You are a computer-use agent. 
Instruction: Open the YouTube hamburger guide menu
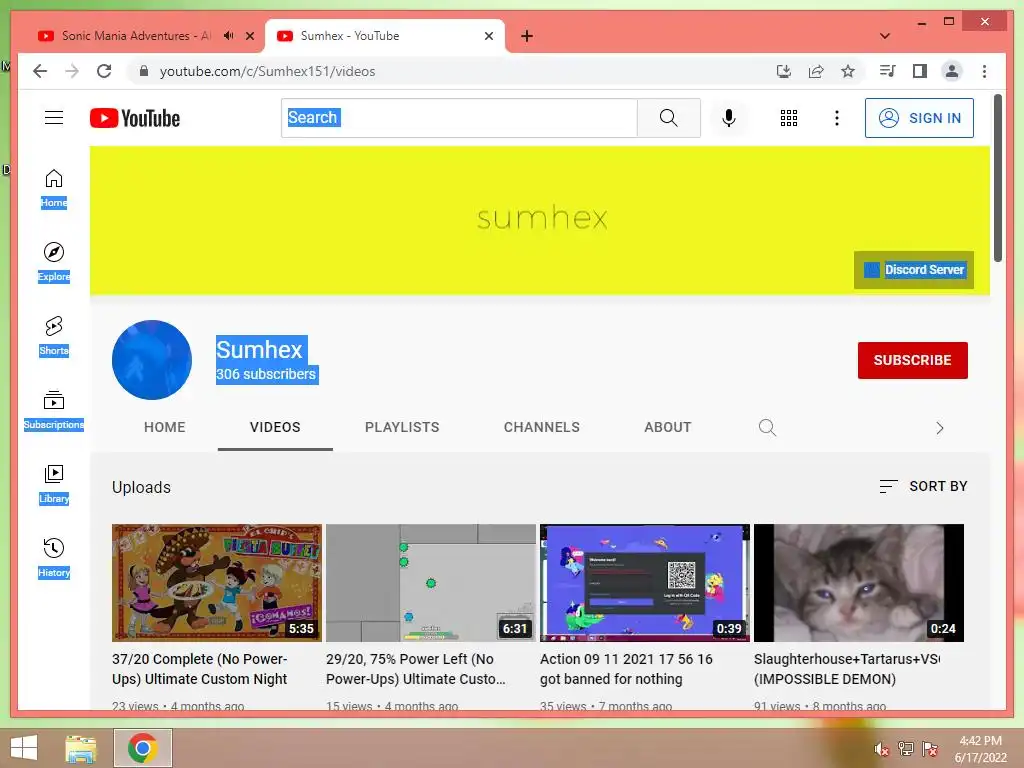(x=54, y=118)
